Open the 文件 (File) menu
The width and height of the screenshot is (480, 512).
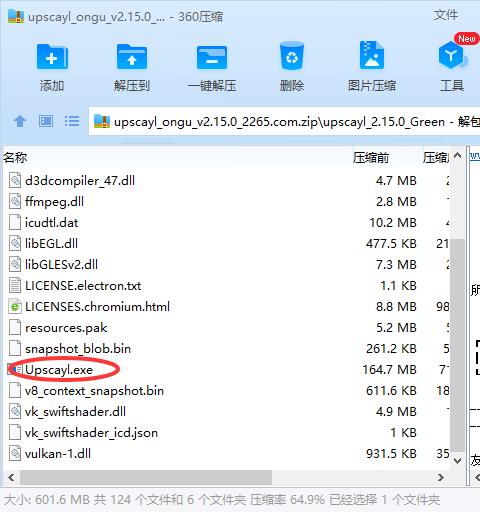446,15
